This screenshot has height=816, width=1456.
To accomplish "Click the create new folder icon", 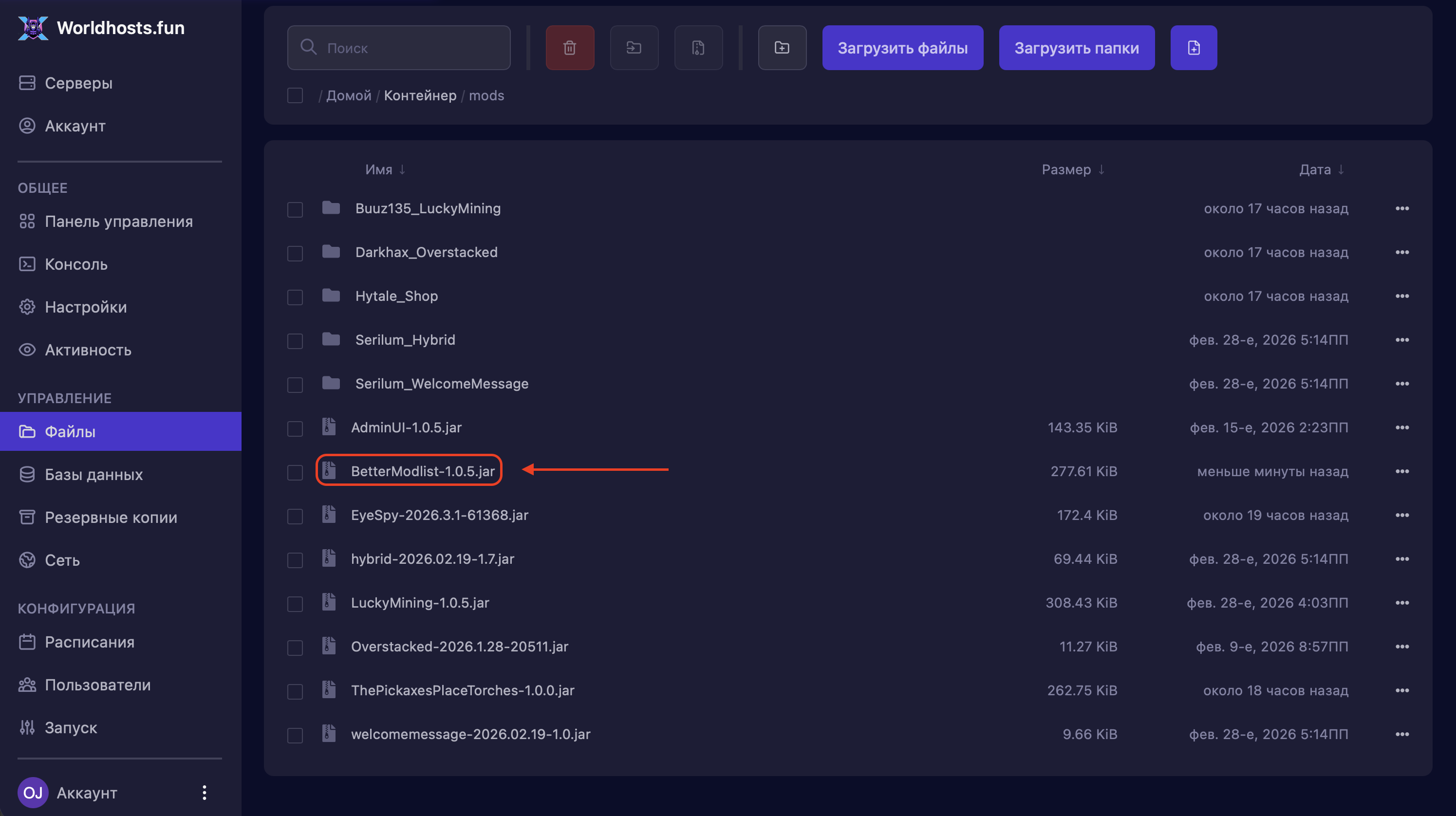I will [x=782, y=48].
